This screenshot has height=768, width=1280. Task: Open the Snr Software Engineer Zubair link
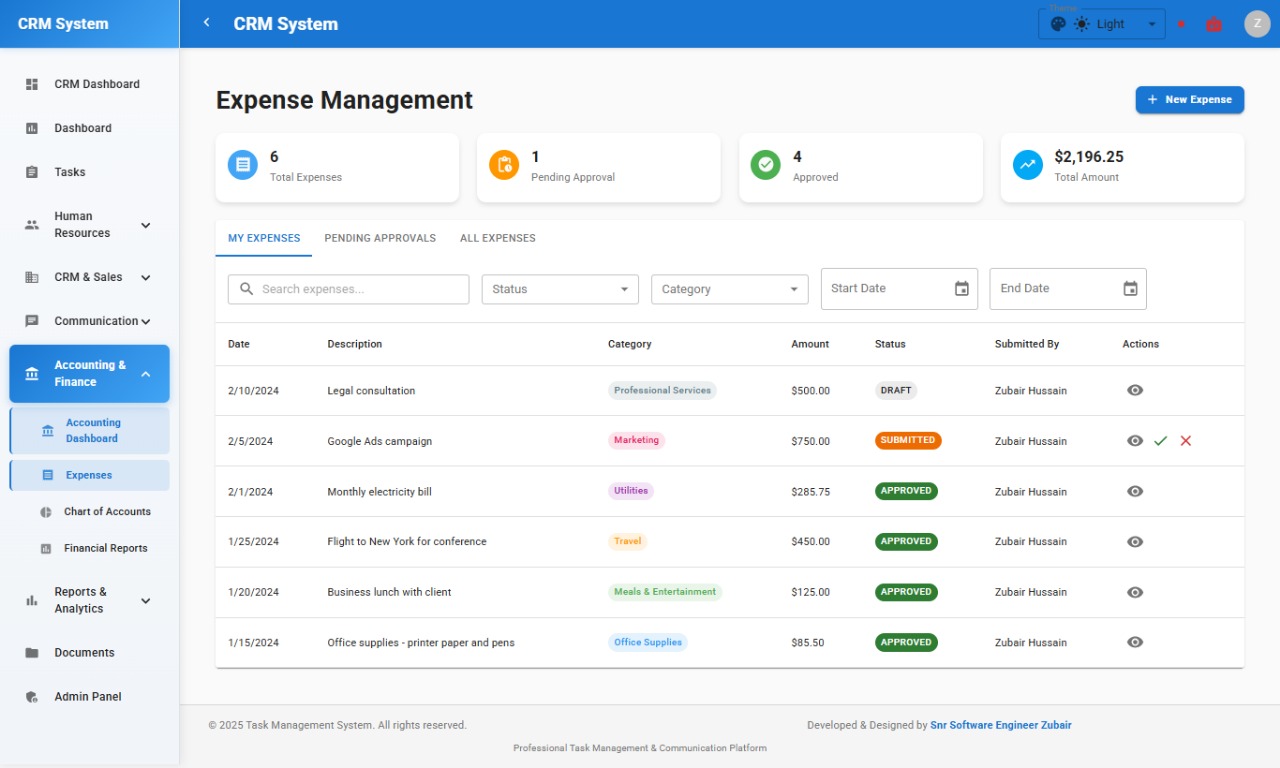1001,725
